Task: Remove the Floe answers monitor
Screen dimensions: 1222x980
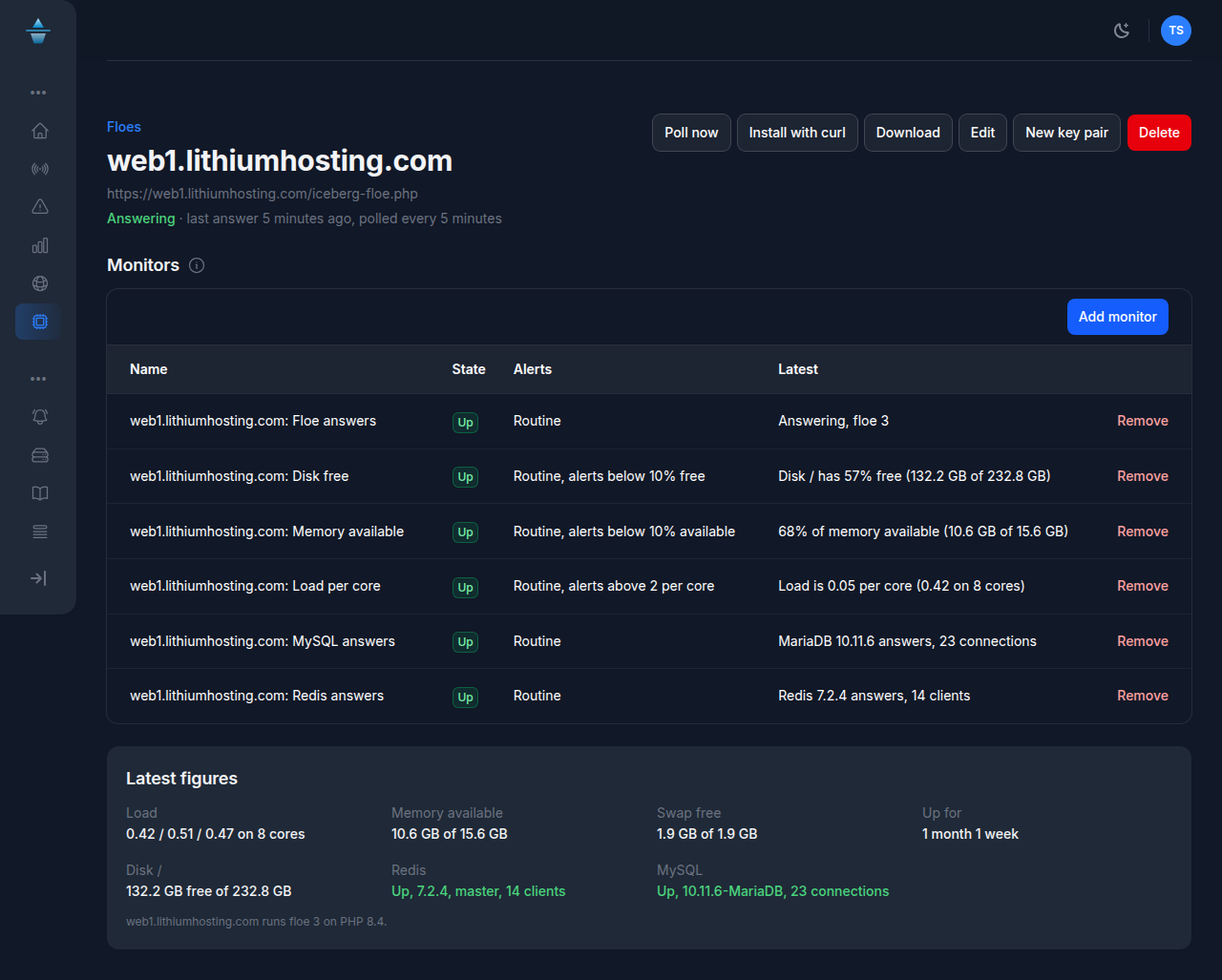Action: (x=1143, y=421)
